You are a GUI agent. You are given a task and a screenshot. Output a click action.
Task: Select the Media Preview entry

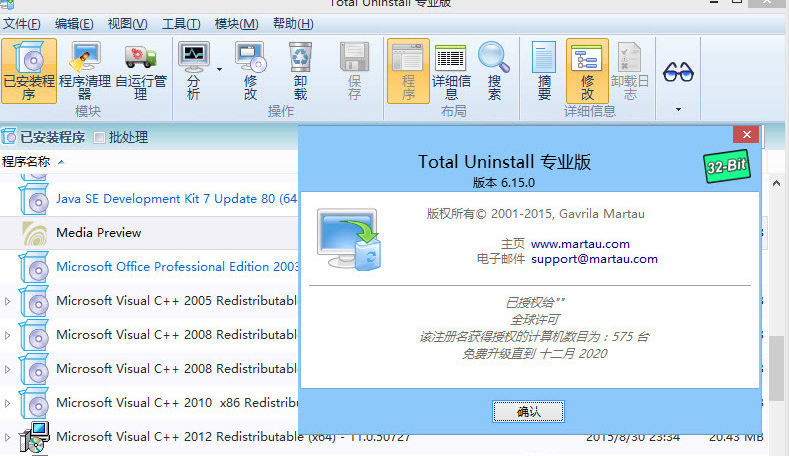pyautogui.click(x=99, y=233)
